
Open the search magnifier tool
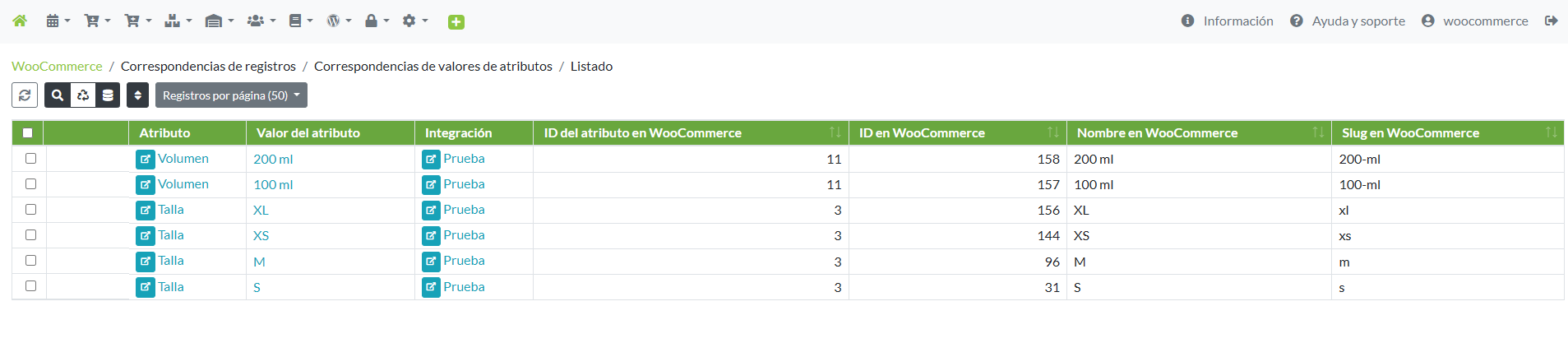(x=58, y=95)
